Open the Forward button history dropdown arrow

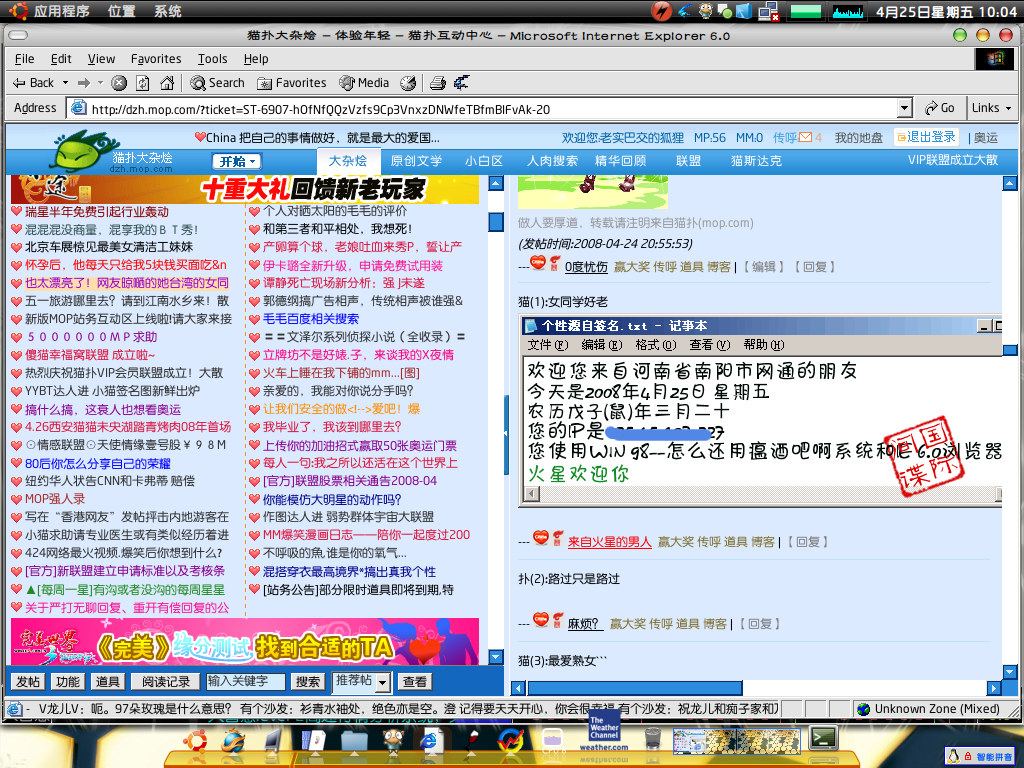[101, 83]
